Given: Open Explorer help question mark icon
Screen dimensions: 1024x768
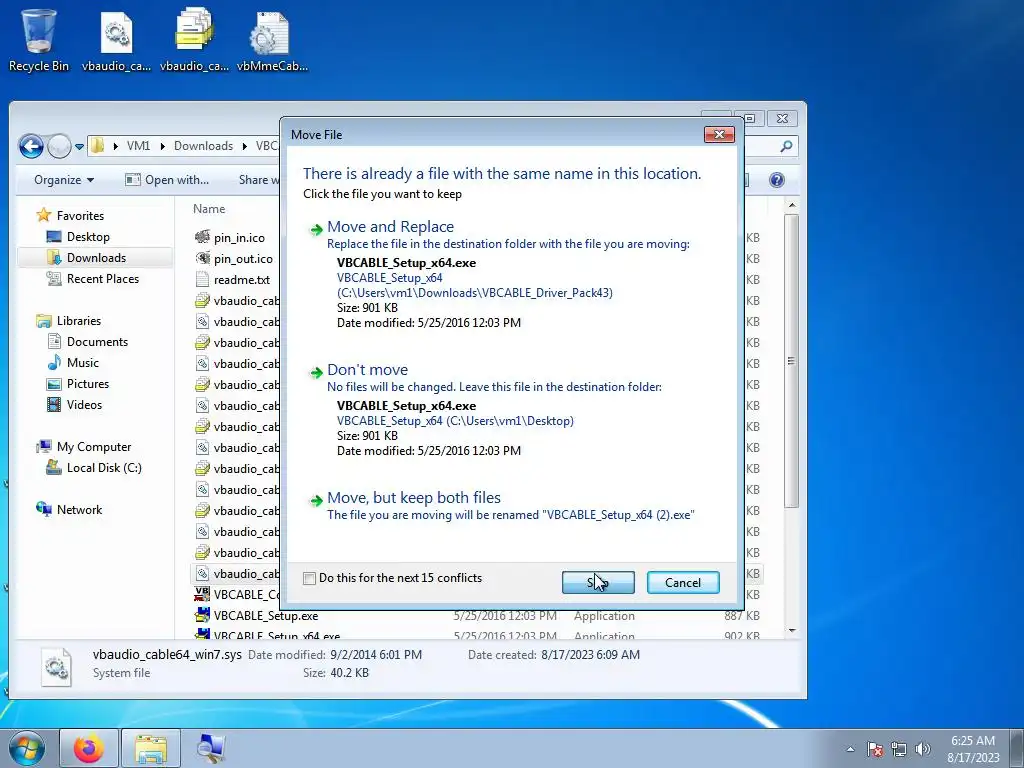Looking at the screenshot, I should tap(776, 180).
